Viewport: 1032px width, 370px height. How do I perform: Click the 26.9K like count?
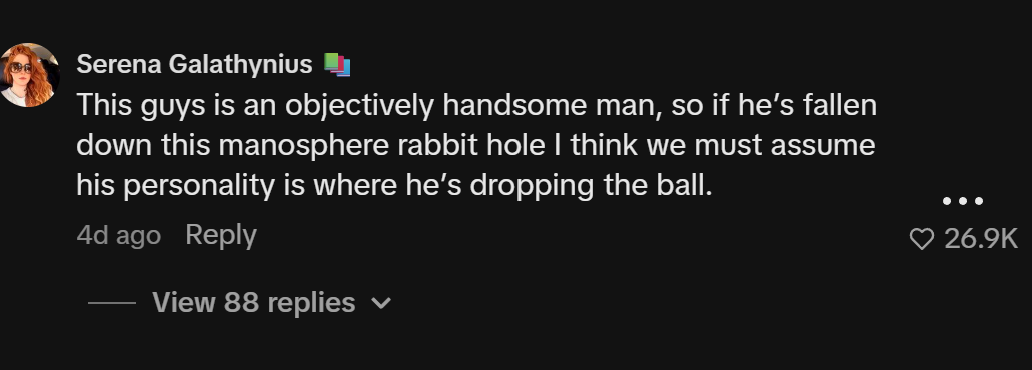981,239
